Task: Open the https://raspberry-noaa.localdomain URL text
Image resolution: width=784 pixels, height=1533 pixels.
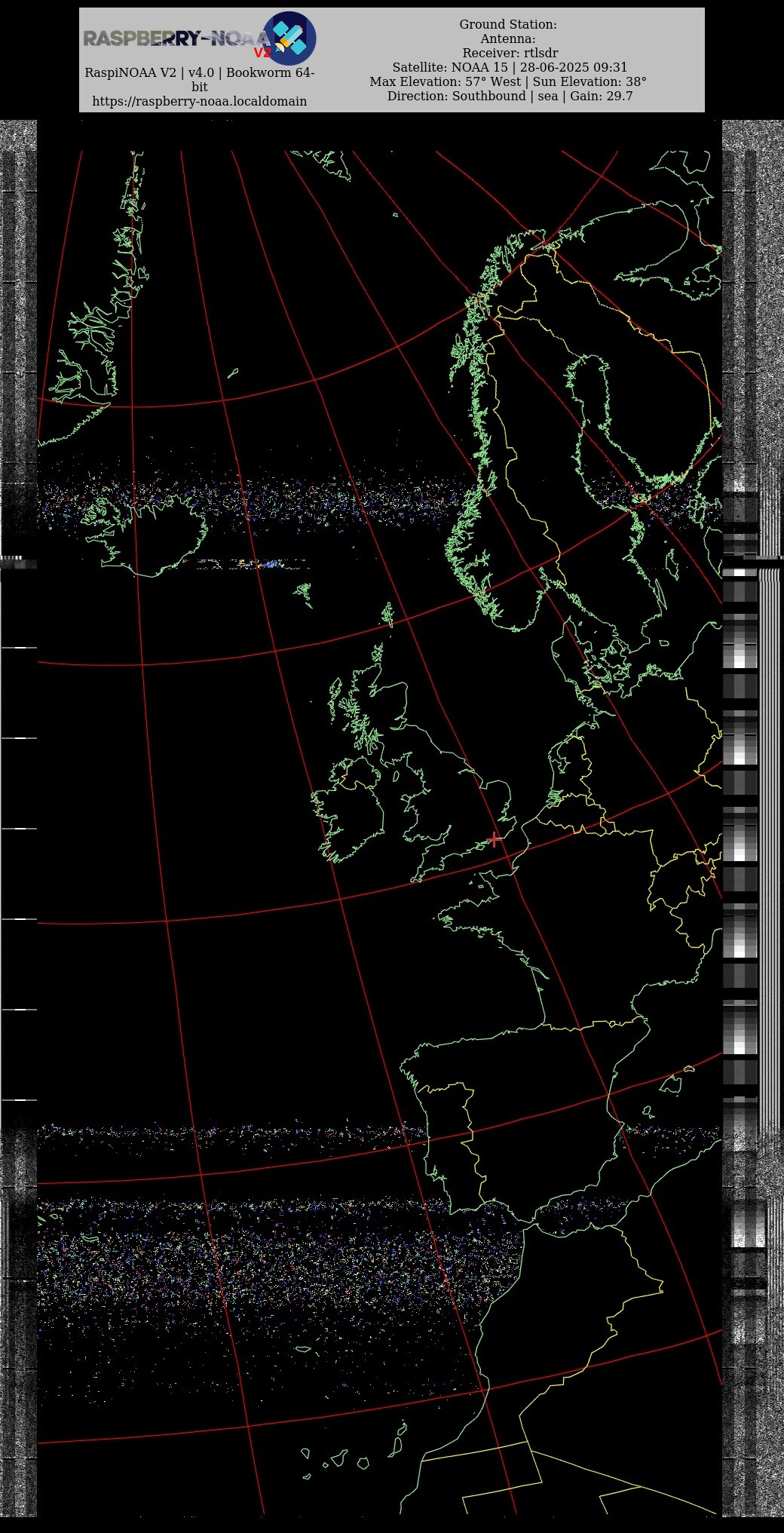Action: coord(200,101)
